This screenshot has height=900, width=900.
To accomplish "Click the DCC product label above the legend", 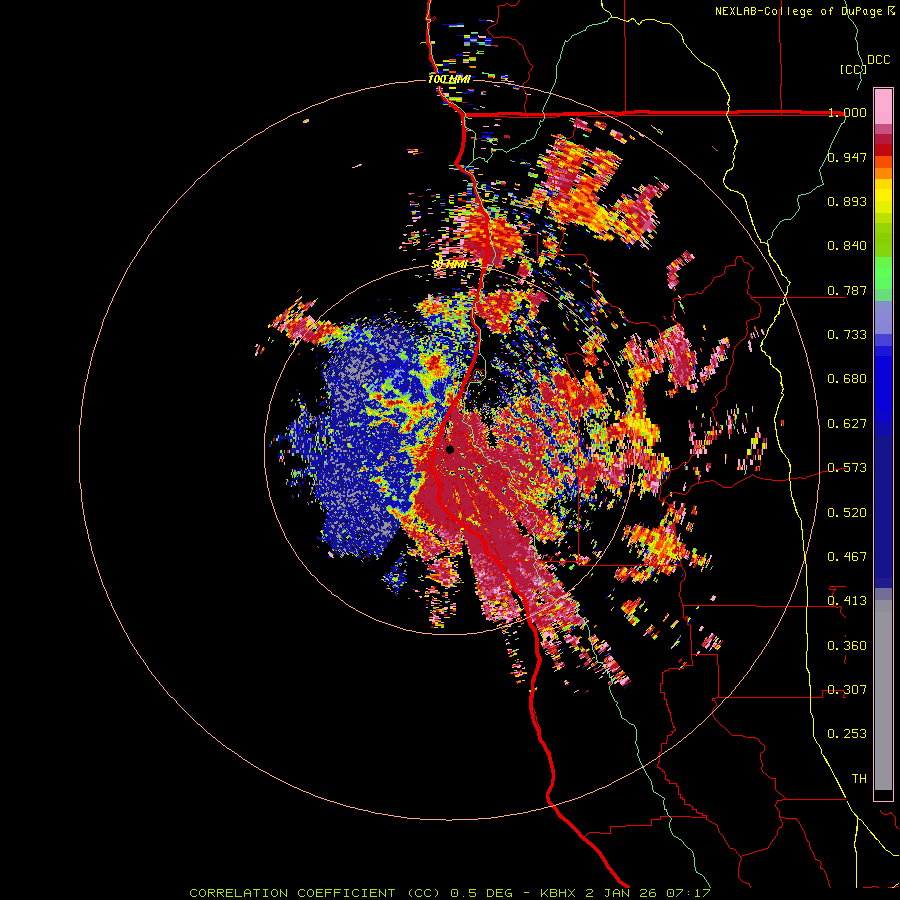I will click(878, 60).
